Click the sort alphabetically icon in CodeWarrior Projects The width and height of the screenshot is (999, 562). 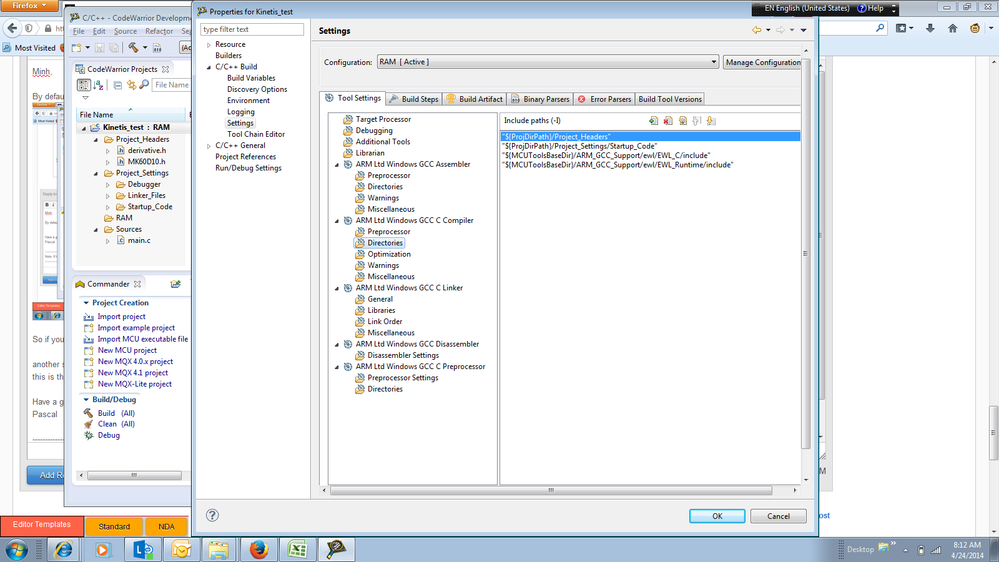pyautogui.click(x=98, y=85)
